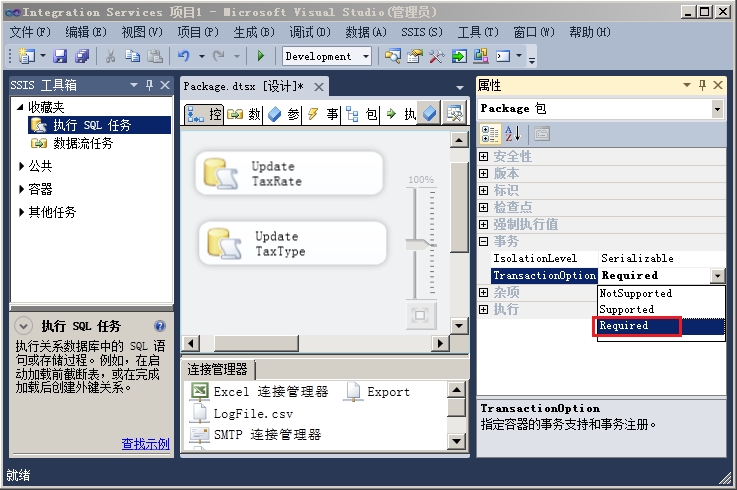Click Update TaxRate task icon on canvas
The width and height of the screenshot is (737, 490).
220,174
